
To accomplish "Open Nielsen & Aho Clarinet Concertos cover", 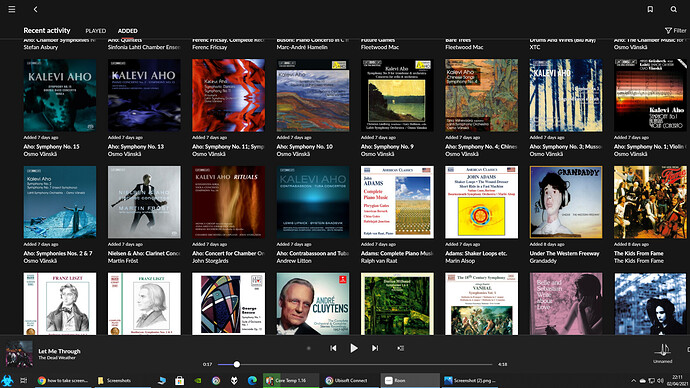I will tap(144, 202).
